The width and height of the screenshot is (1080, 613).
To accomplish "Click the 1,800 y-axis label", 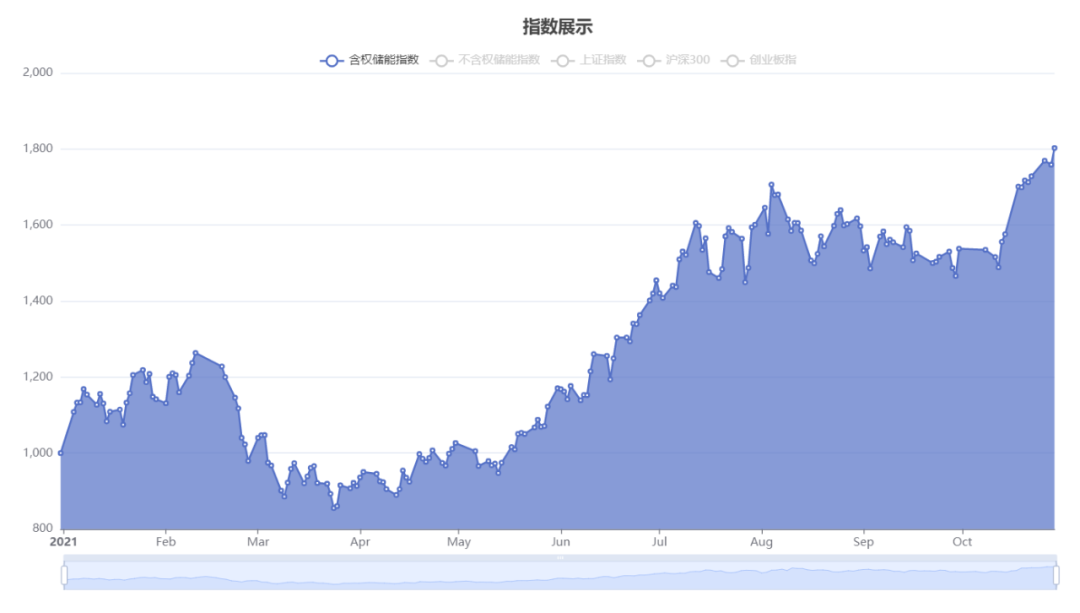I will coord(38,149).
